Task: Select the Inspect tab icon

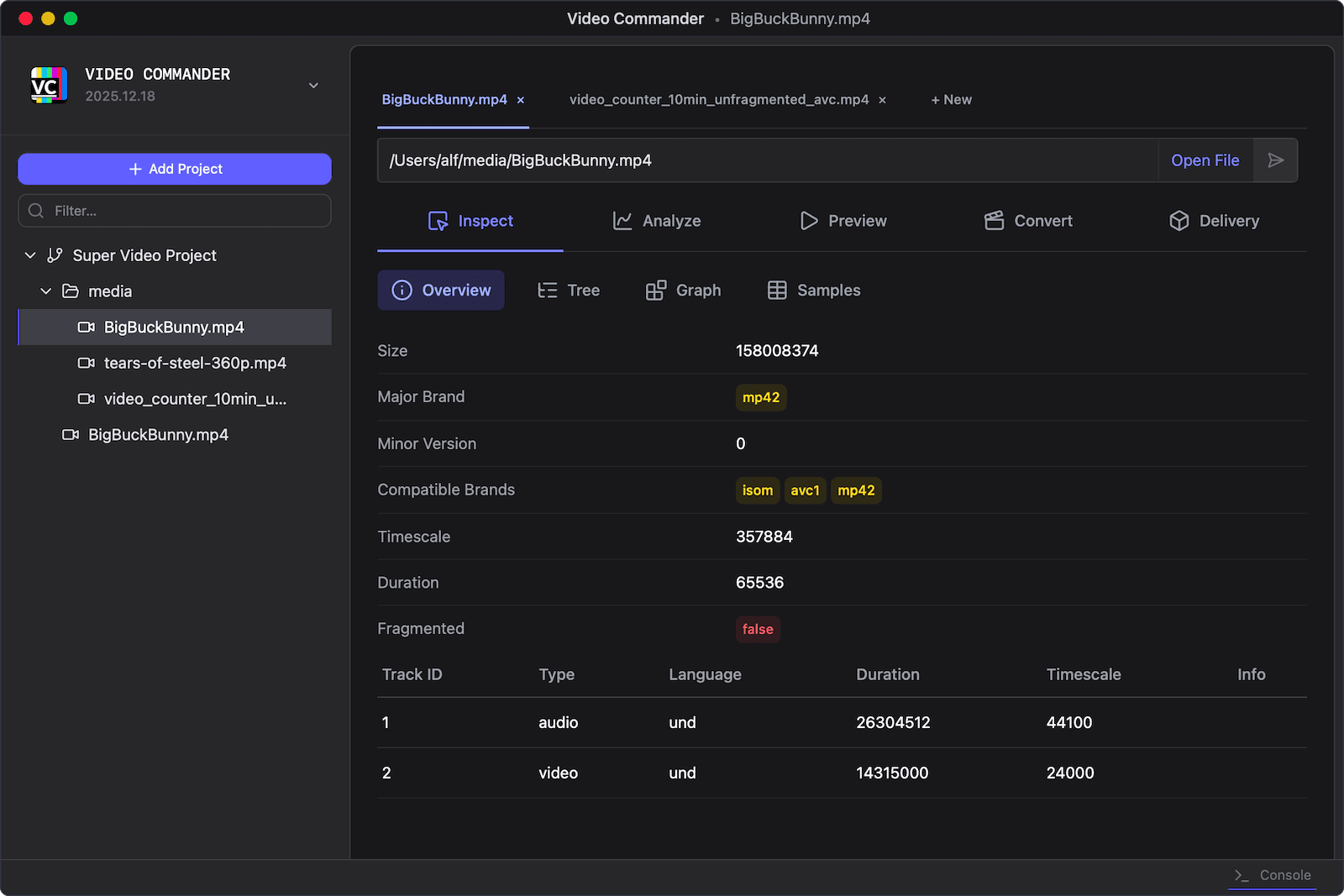Action: point(438,221)
